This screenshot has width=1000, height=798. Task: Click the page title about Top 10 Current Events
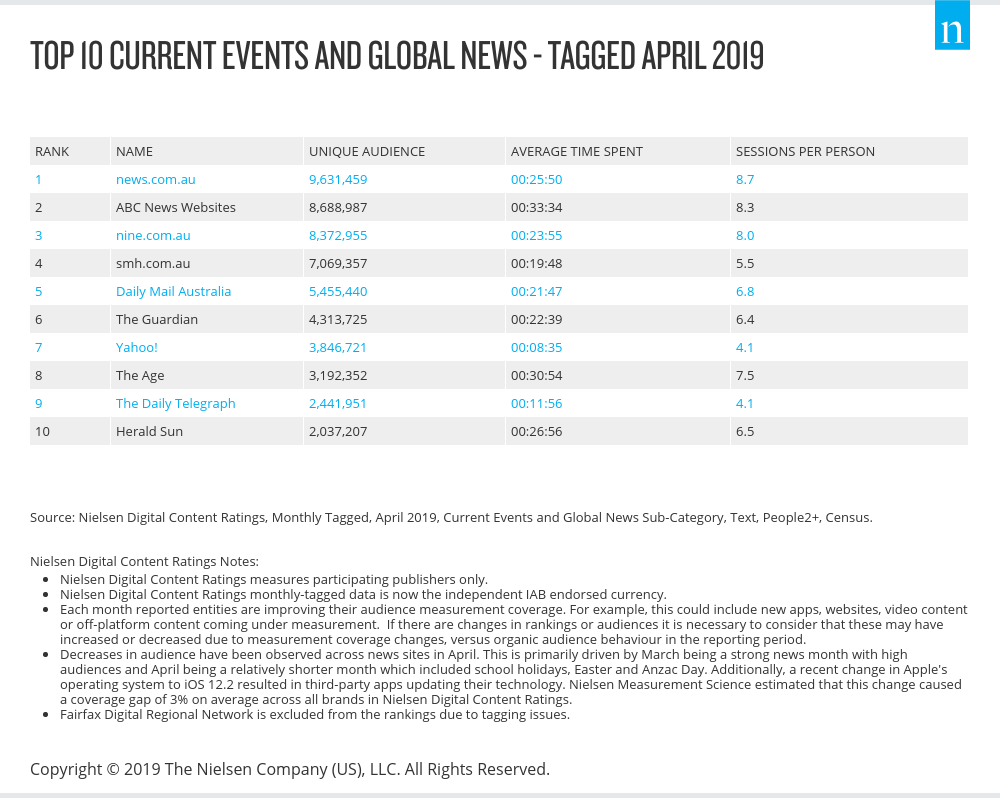tap(397, 55)
